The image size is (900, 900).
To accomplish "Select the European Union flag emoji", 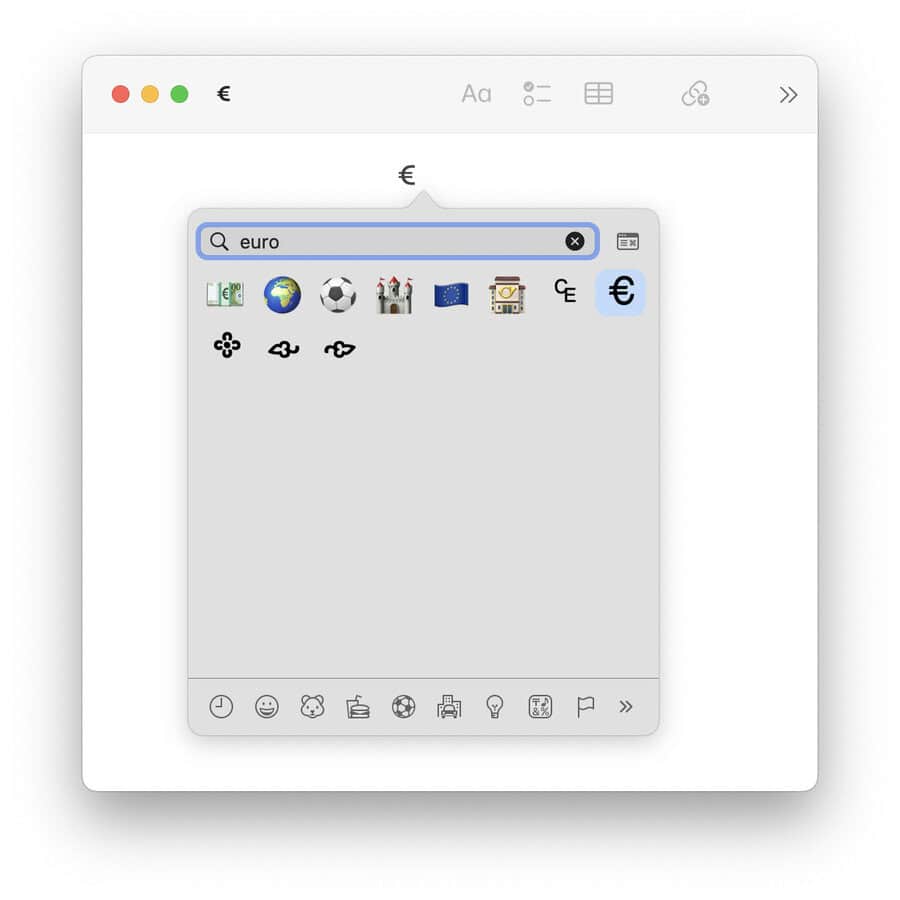I will pyautogui.click(x=451, y=295).
